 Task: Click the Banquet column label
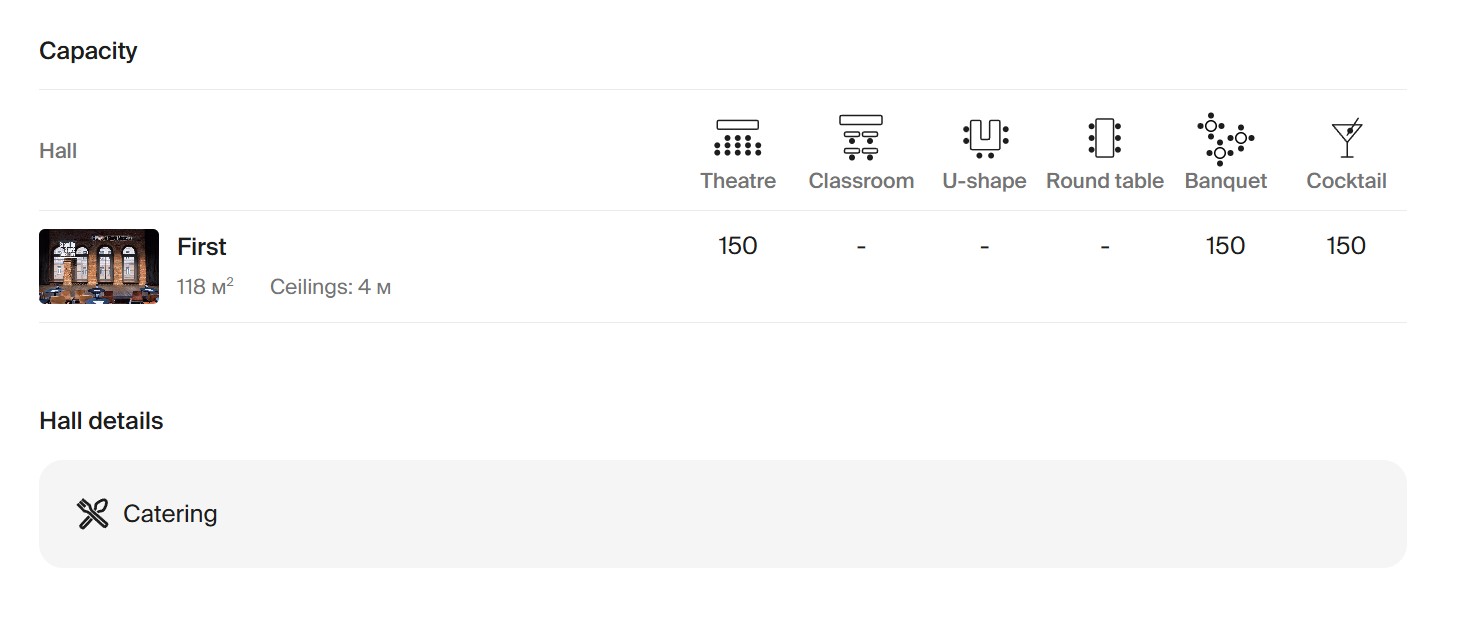(x=1225, y=181)
